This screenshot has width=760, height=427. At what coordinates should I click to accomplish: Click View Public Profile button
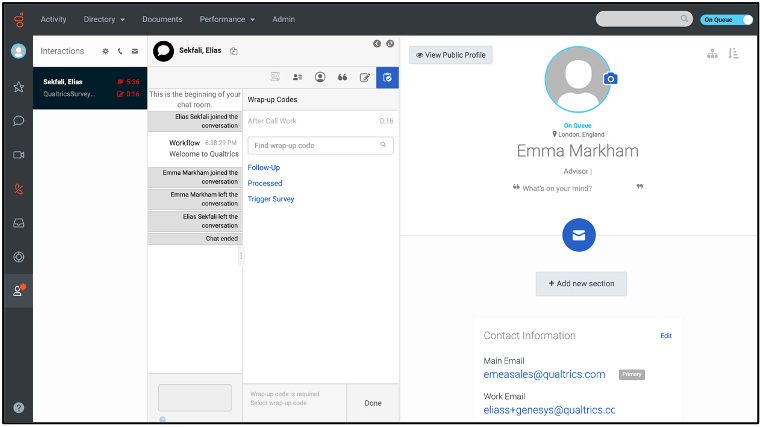pos(451,55)
